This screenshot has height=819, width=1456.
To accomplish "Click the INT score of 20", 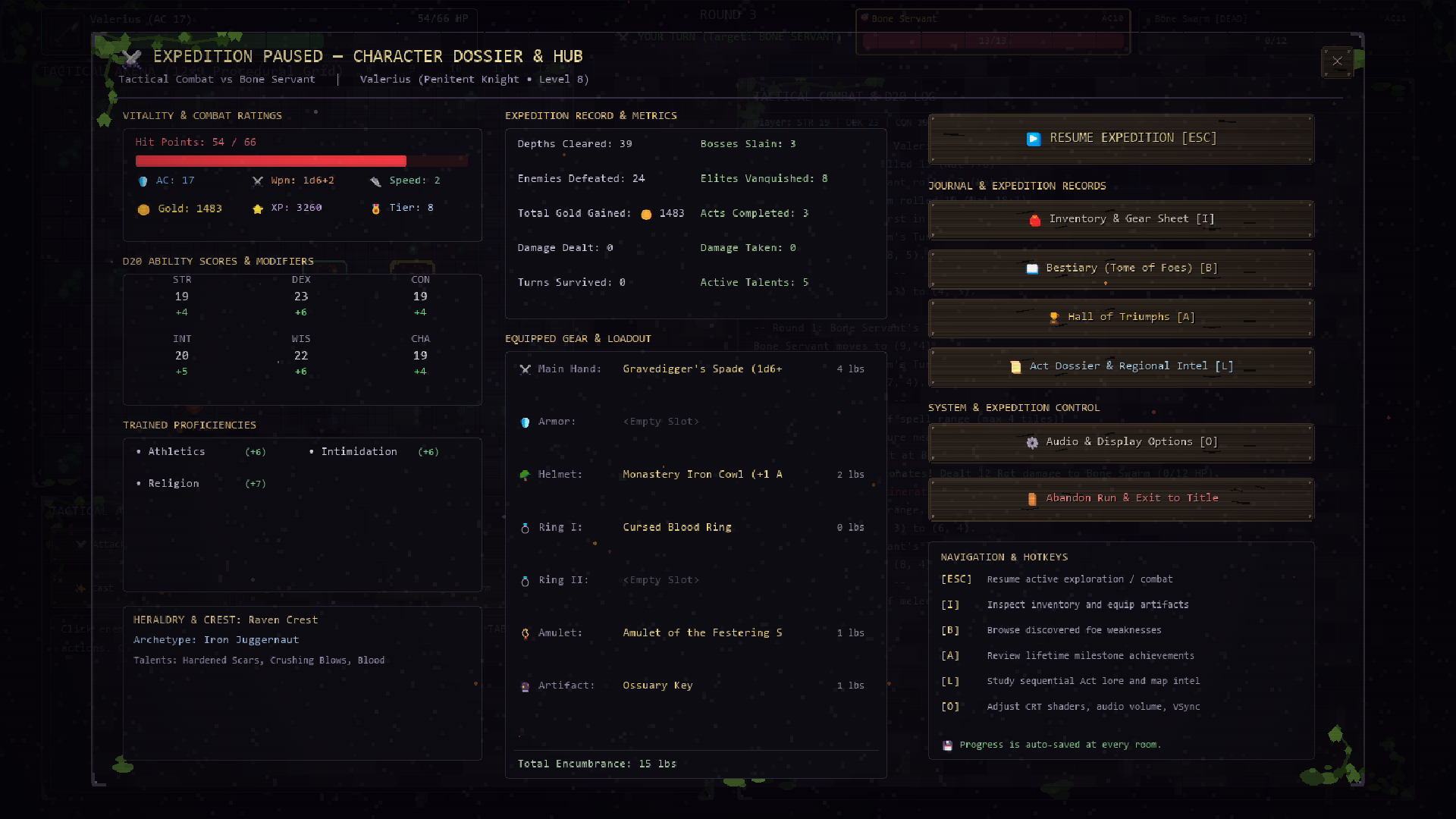I will coord(182,356).
